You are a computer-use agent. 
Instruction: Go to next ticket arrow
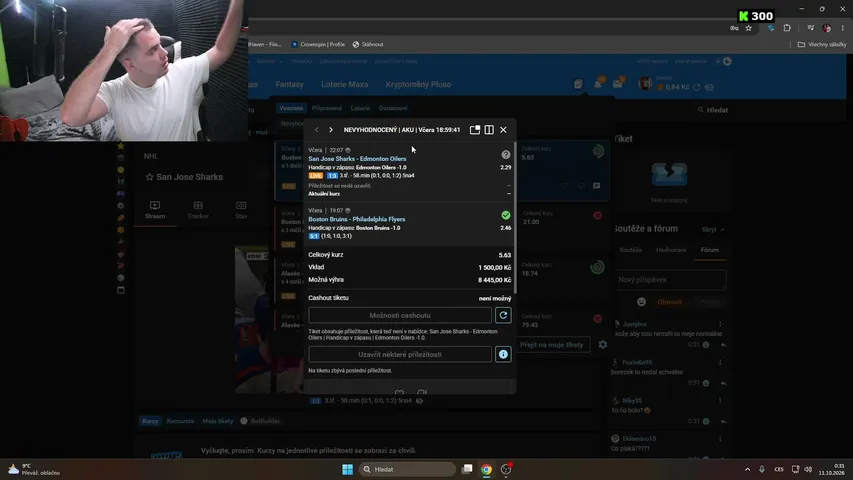click(x=331, y=130)
